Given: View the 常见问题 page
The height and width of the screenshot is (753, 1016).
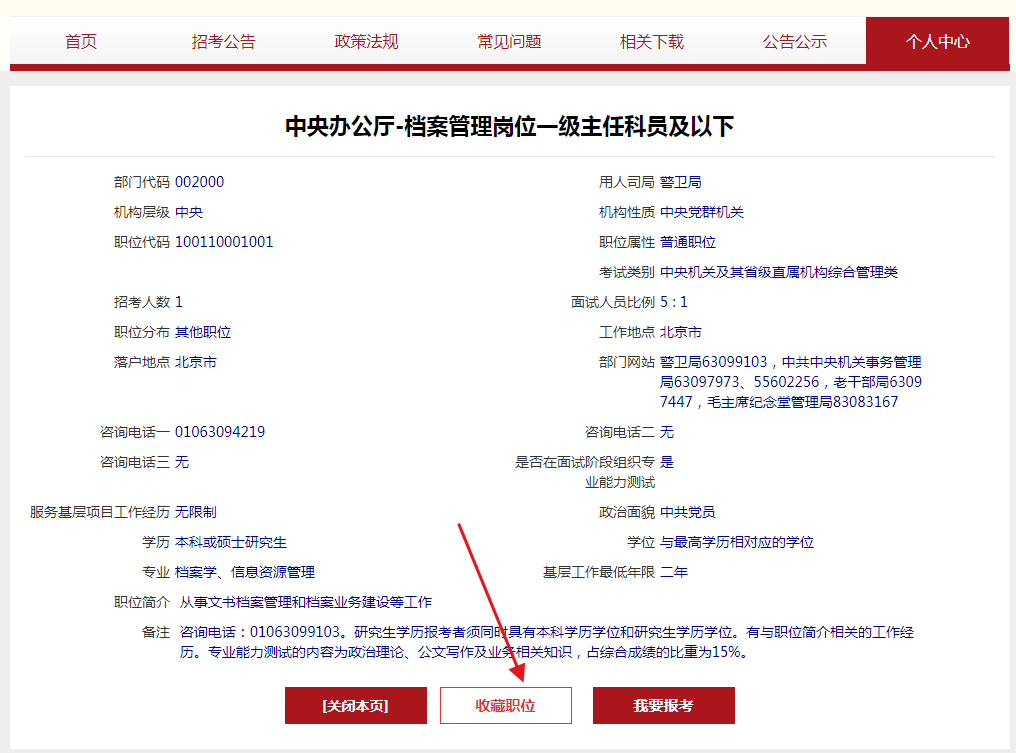Looking at the screenshot, I should (x=507, y=42).
